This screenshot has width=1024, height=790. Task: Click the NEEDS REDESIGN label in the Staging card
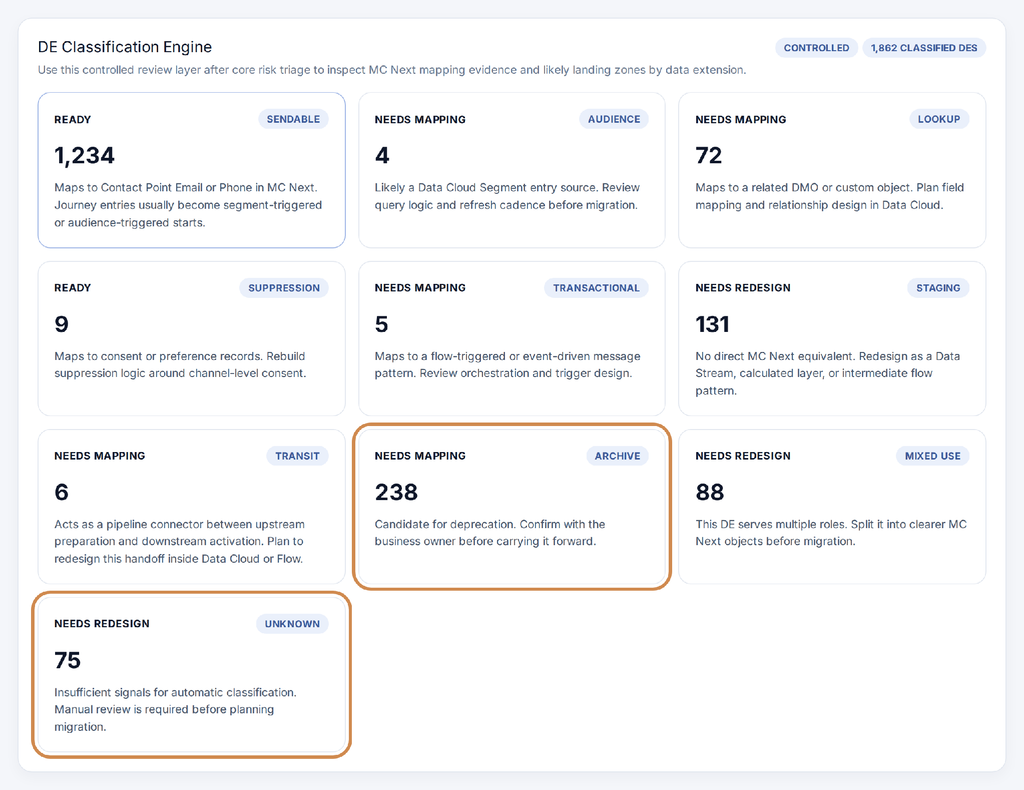tap(743, 288)
